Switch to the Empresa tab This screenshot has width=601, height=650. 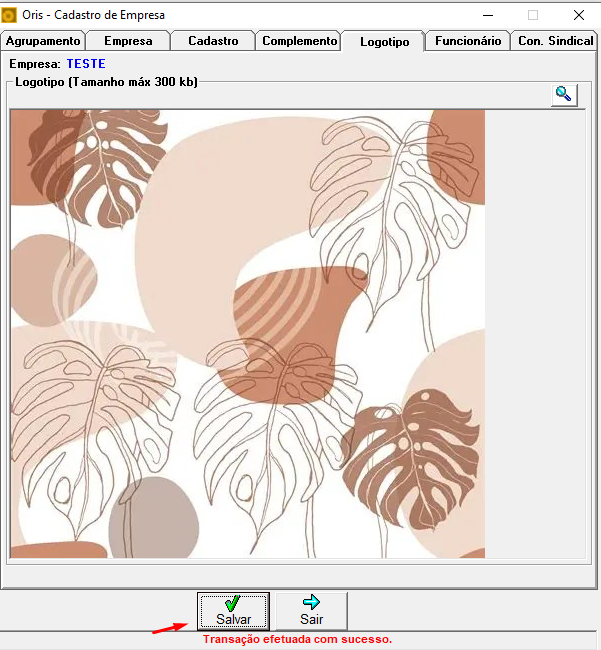click(128, 41)
